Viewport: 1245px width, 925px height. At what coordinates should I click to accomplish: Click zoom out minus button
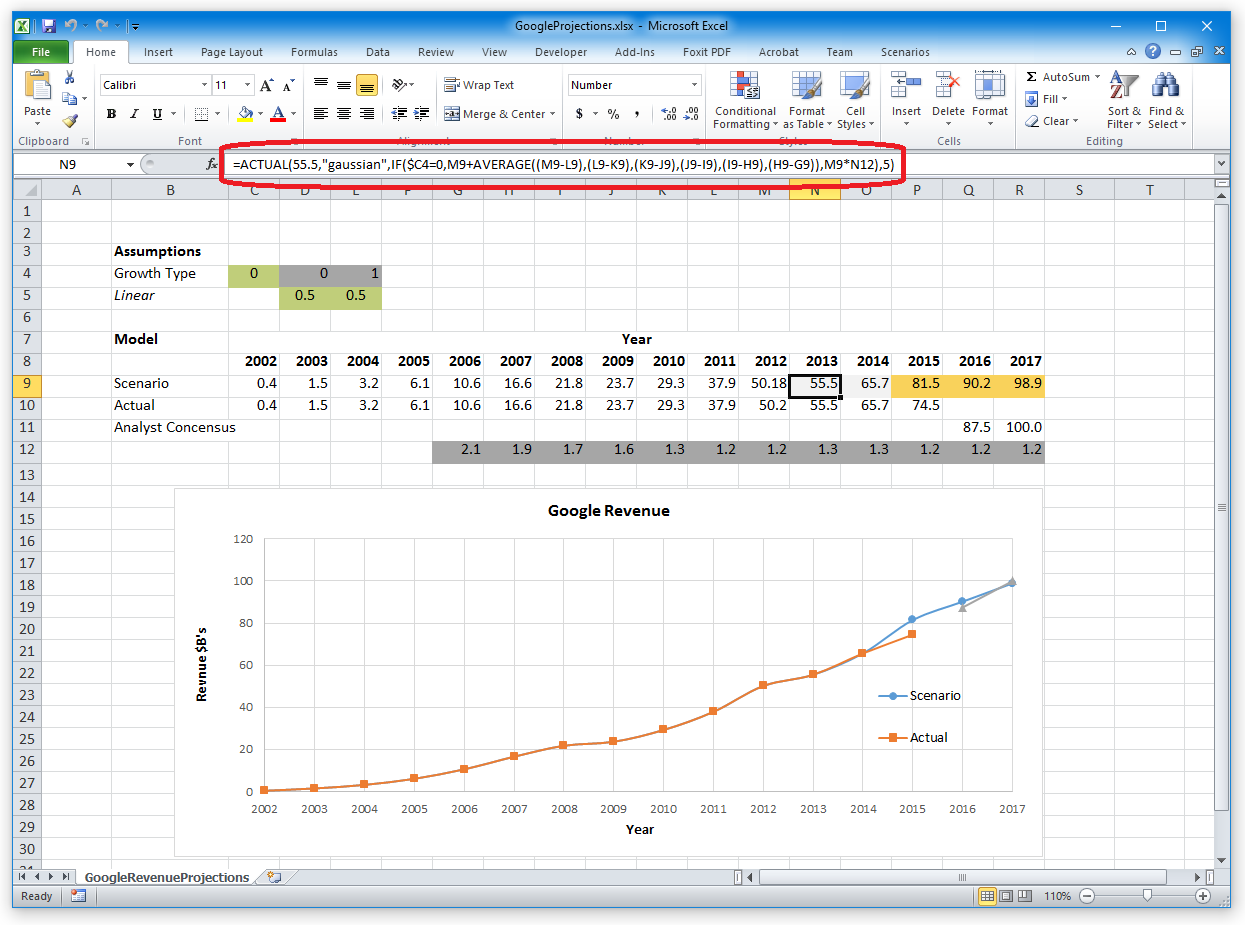pyautogui.click(x=1087, y=896)
